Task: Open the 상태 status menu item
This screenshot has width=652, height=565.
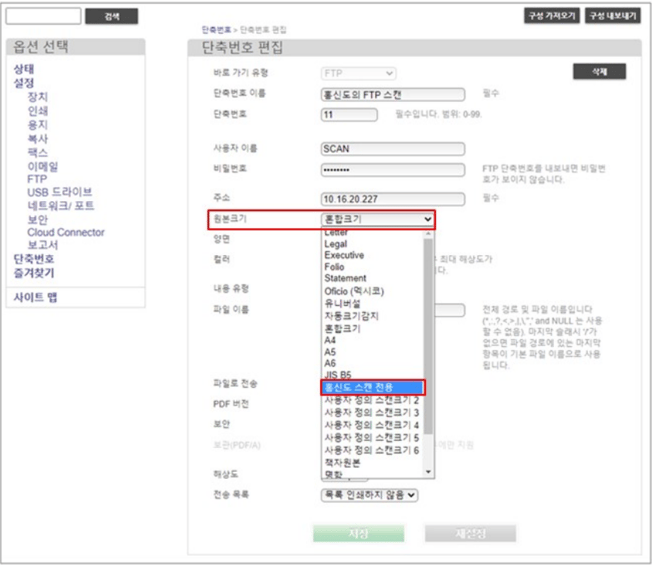Action: pyautogui.click(x=23, y=69)
